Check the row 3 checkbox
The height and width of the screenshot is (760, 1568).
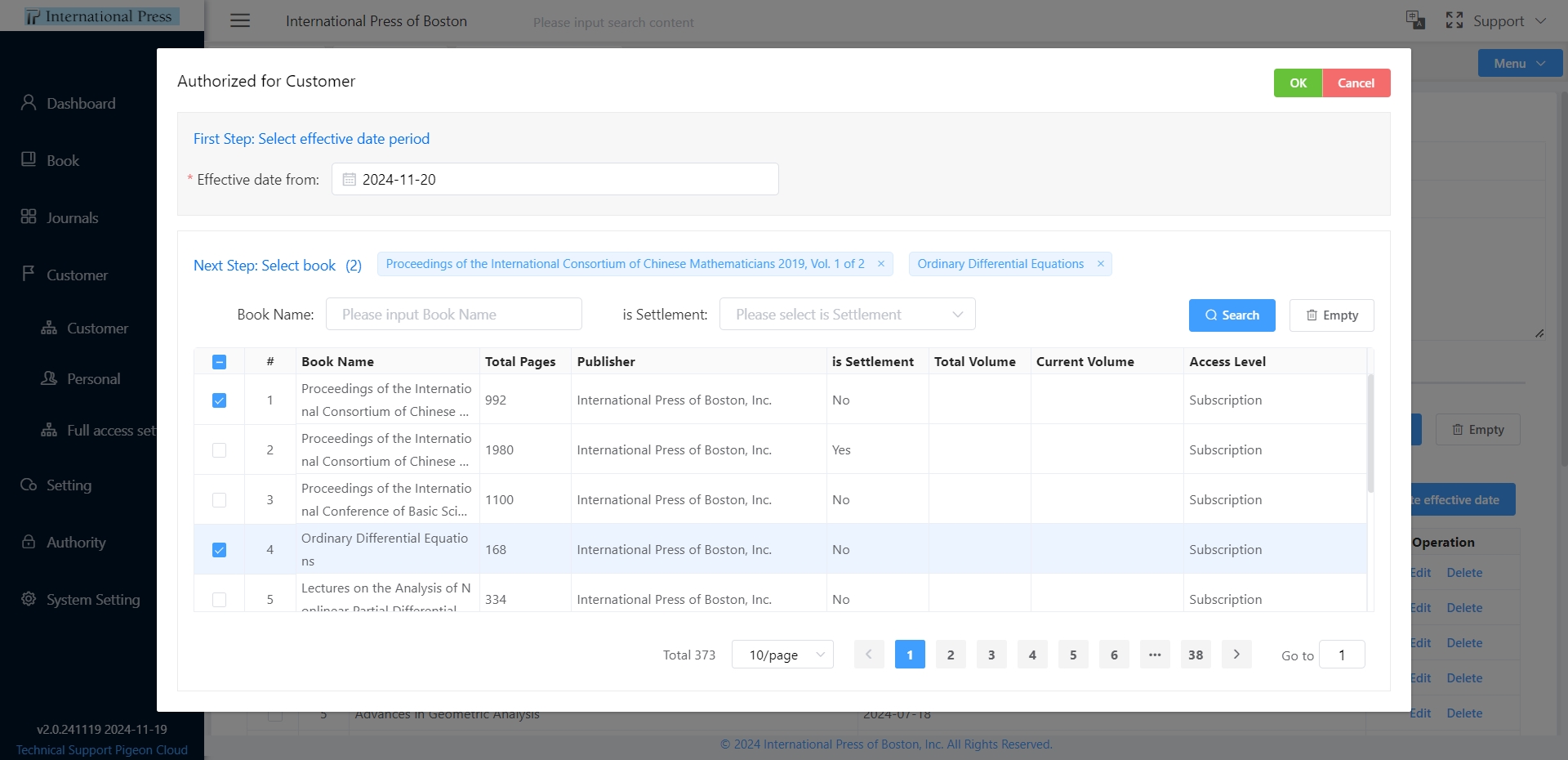pos(219,500)
